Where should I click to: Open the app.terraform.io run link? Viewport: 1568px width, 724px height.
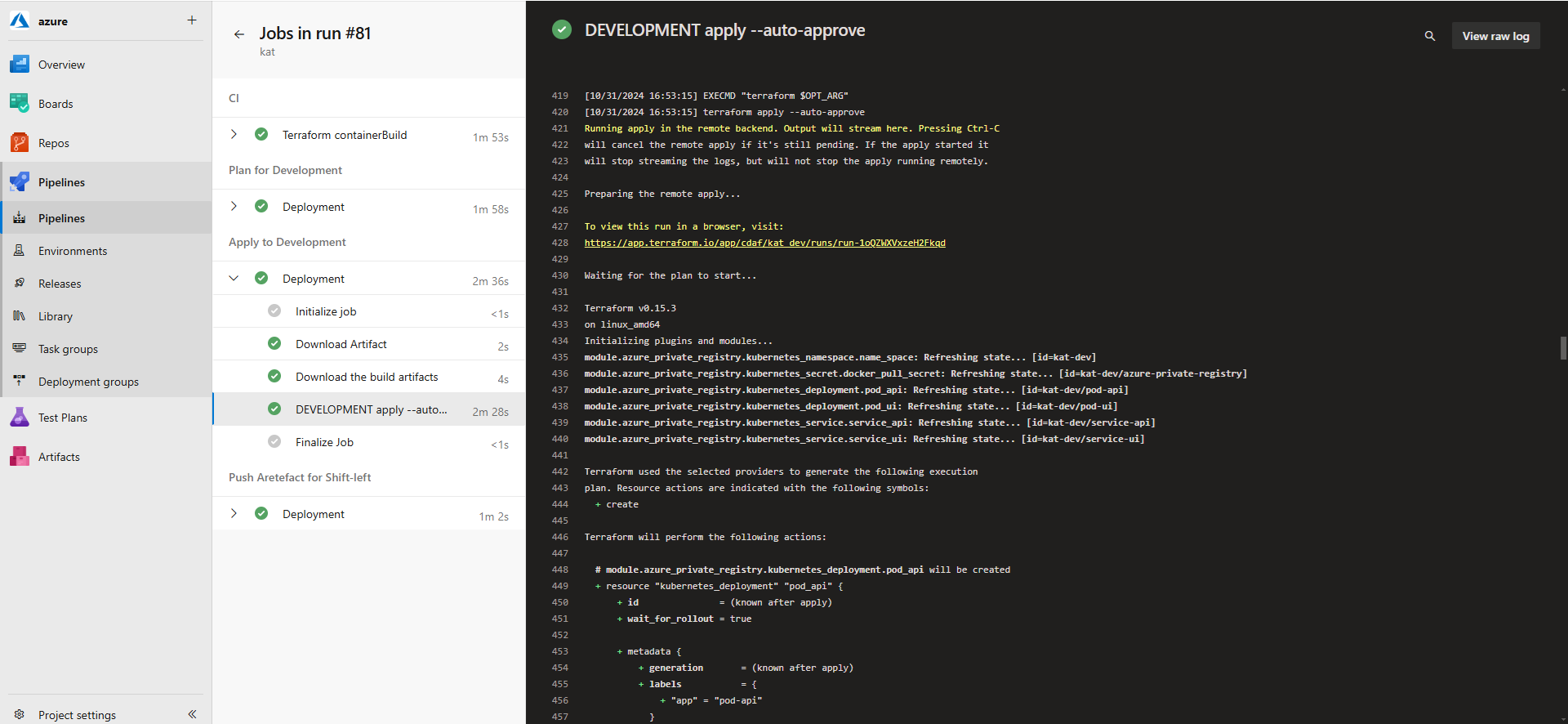[x=764, y=243]
